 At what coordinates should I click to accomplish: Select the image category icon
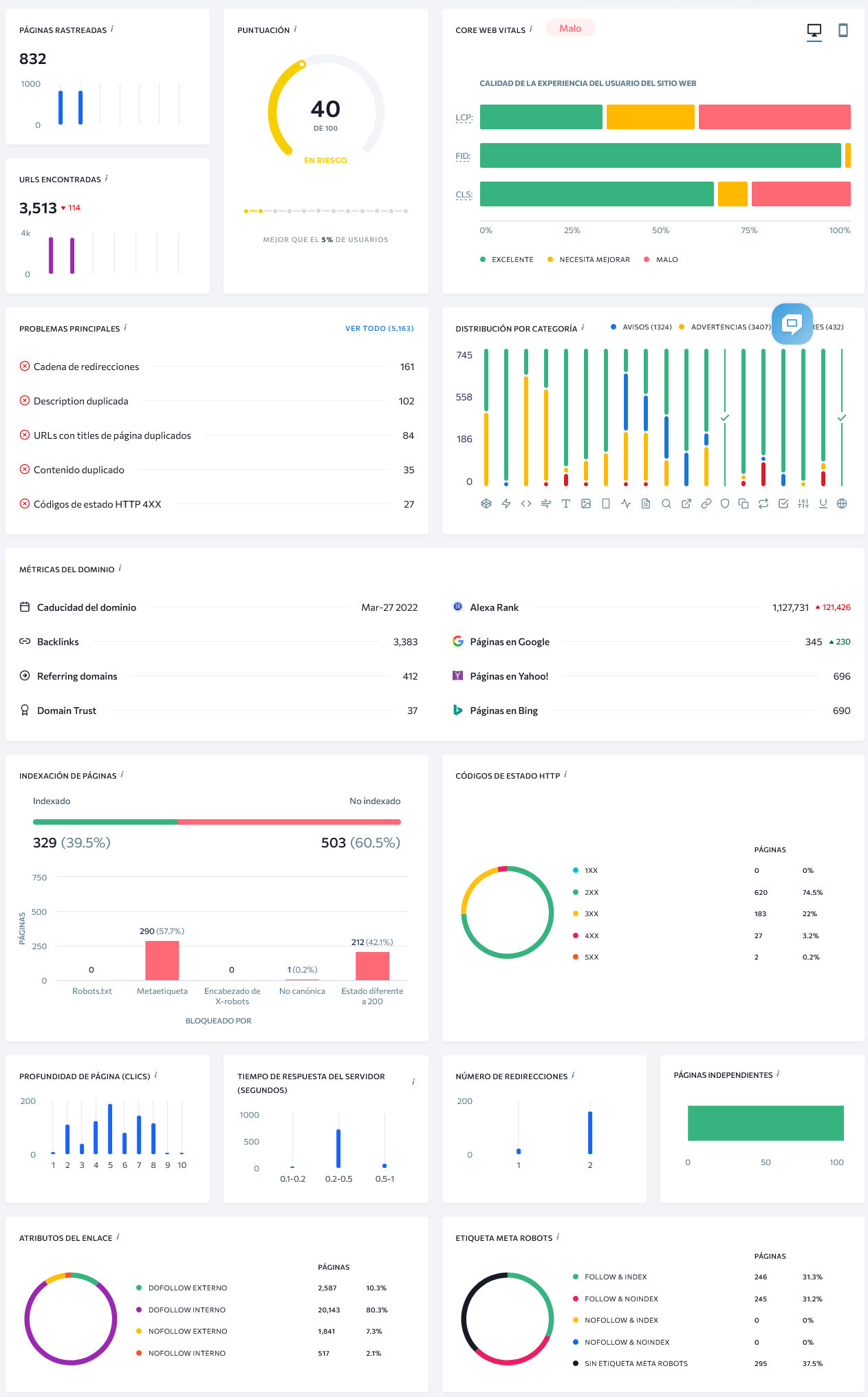(x=586, y=503)
